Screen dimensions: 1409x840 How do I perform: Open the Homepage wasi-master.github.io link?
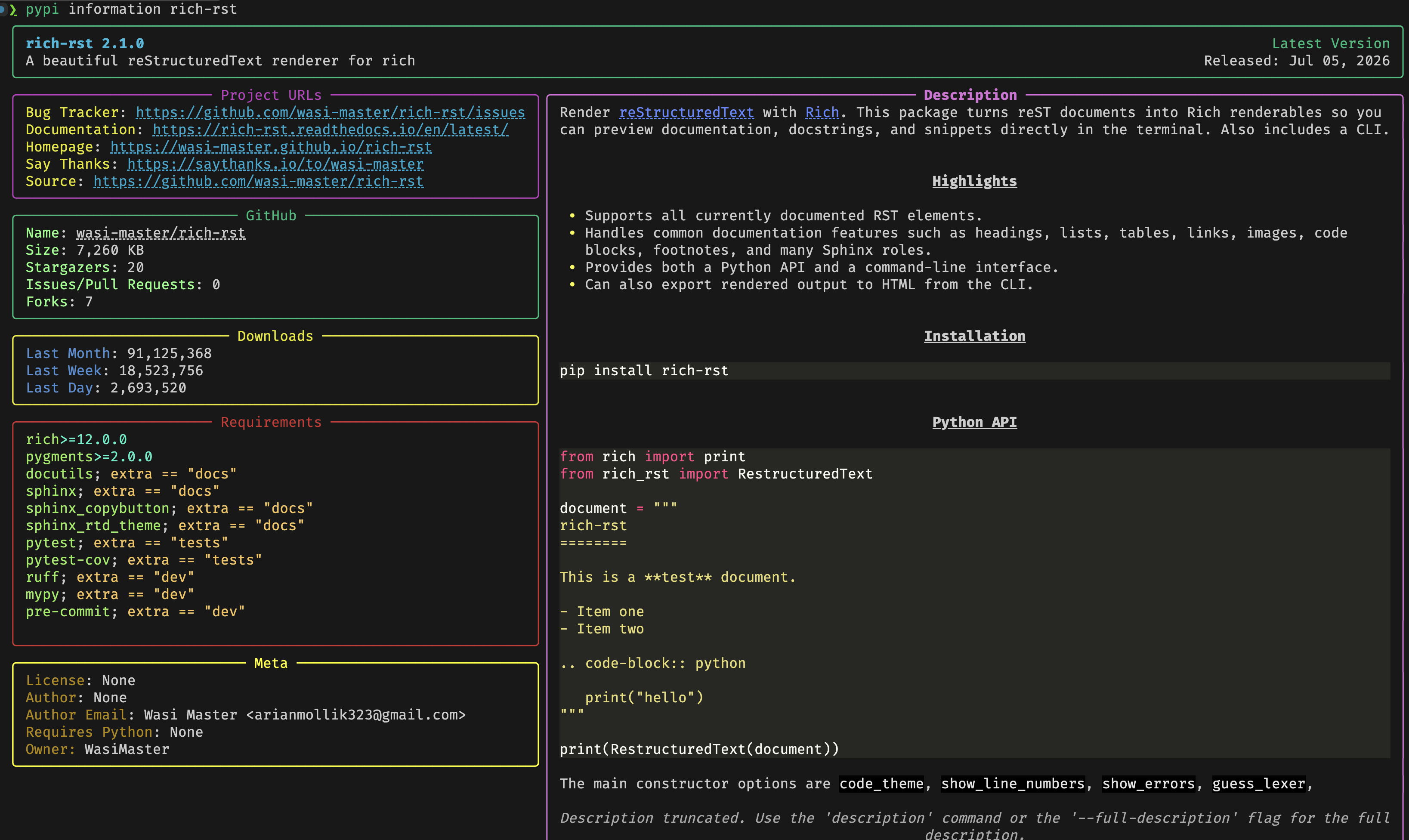click(x=271, y=147)
